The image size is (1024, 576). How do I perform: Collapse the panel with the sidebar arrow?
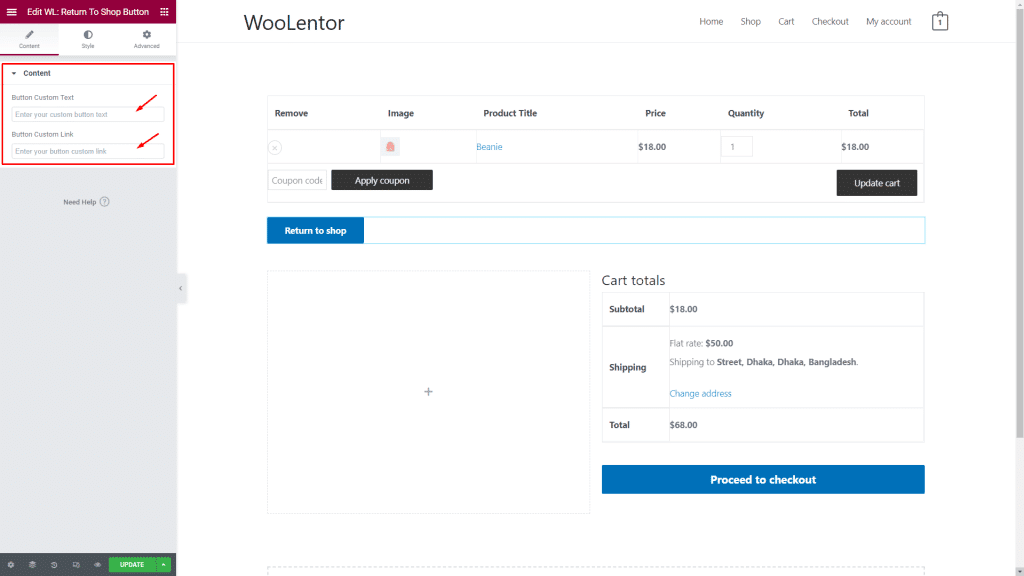click(181, 288)
